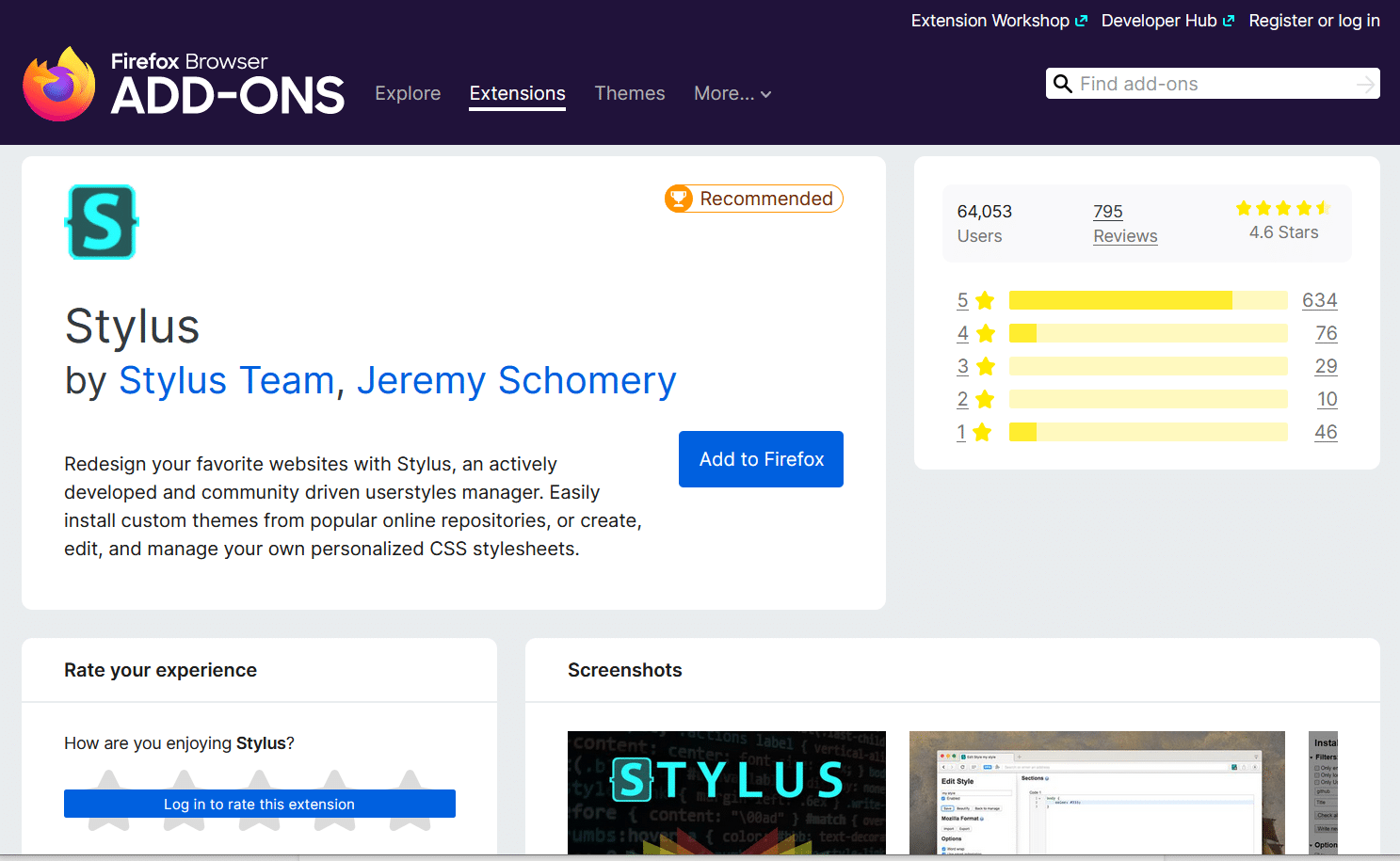Expand the More… dropdown menu
The height and width of the screenshot is (861, 1400).
point(732,93)
